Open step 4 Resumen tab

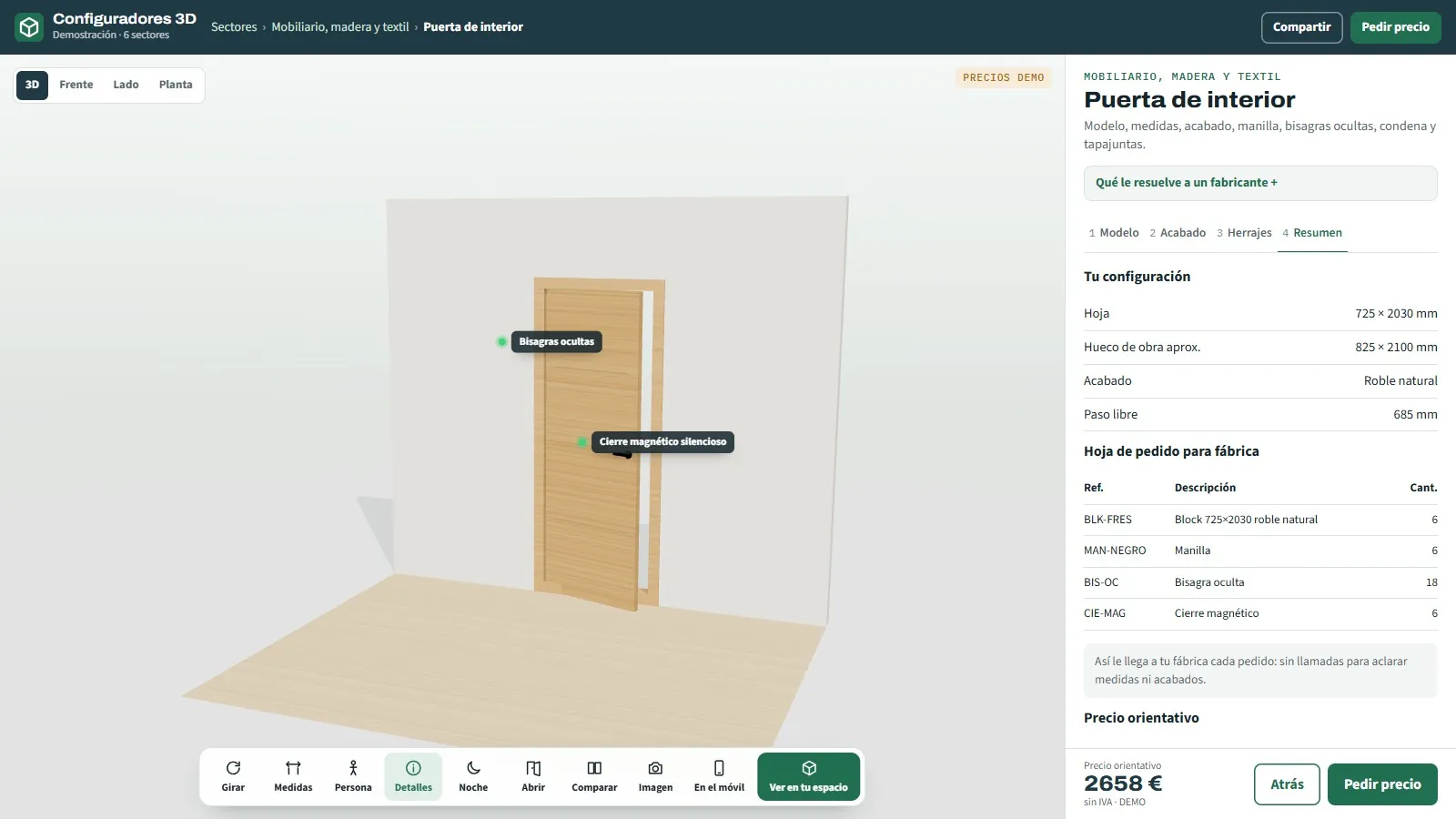[x=1312, y=233]
